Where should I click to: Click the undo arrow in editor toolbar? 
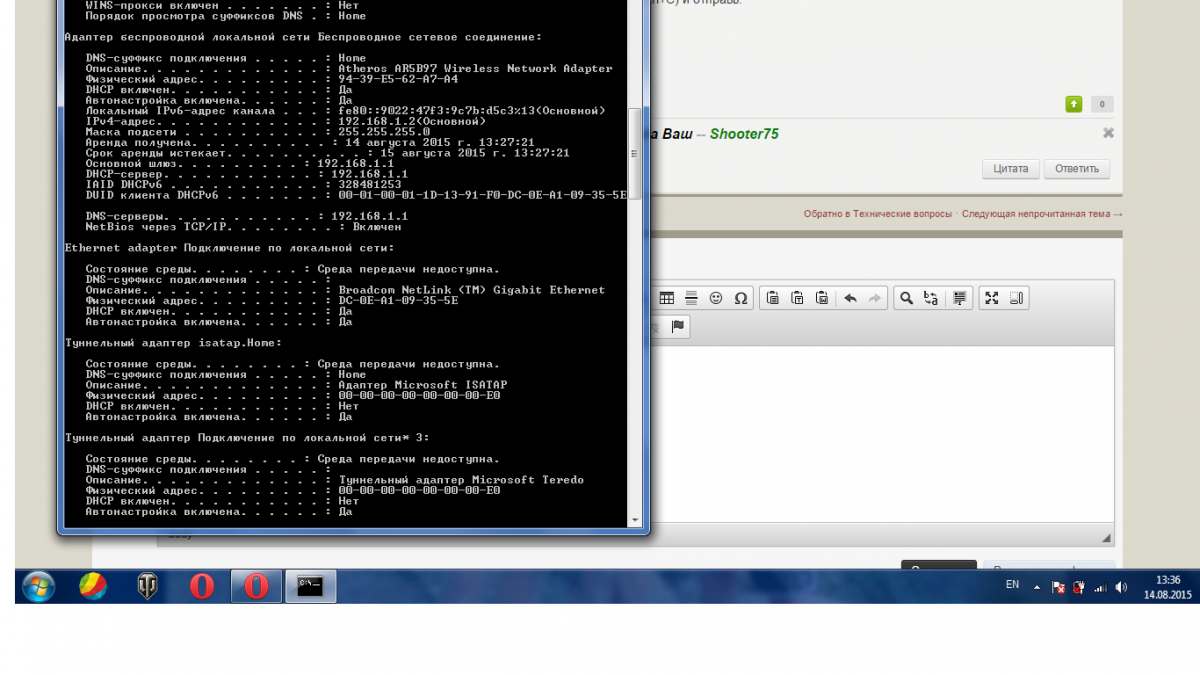(x=851, y=298)
